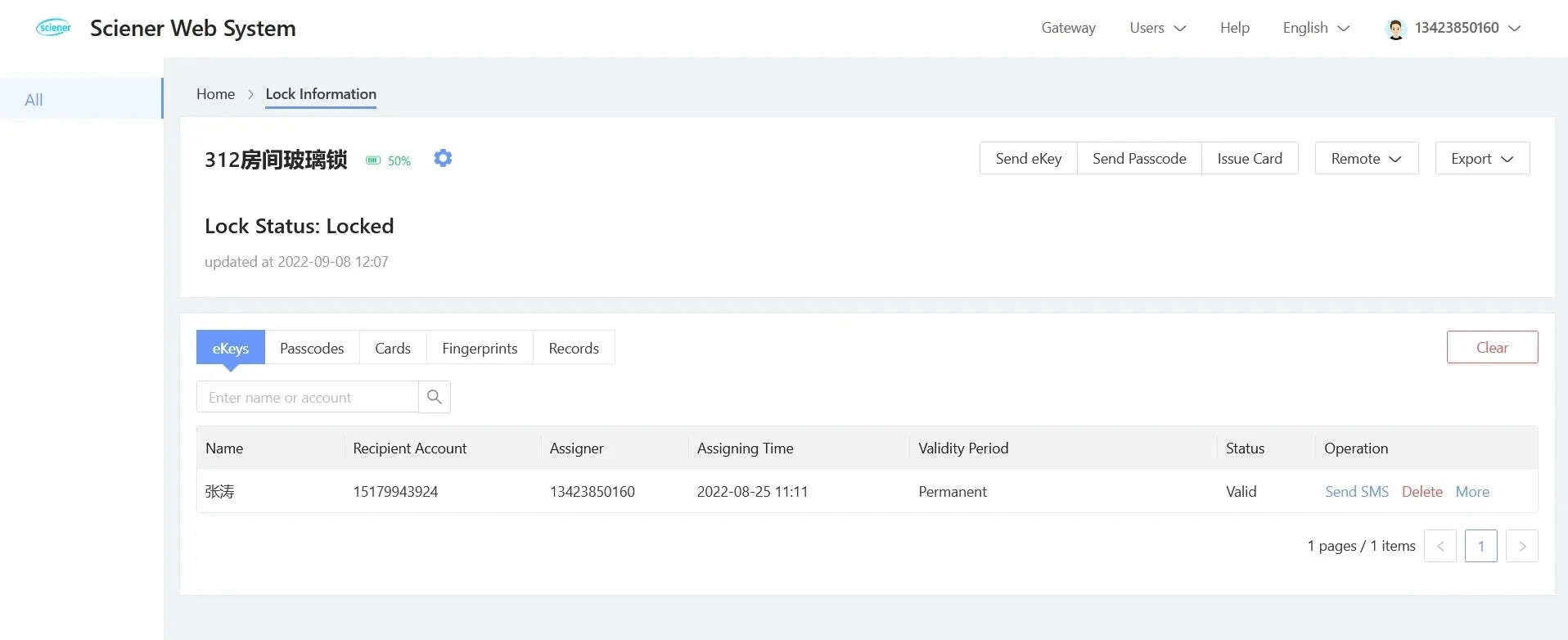Open lock settings gear icon
This screenshot has width=1568, height=640.
click(443, 158)
